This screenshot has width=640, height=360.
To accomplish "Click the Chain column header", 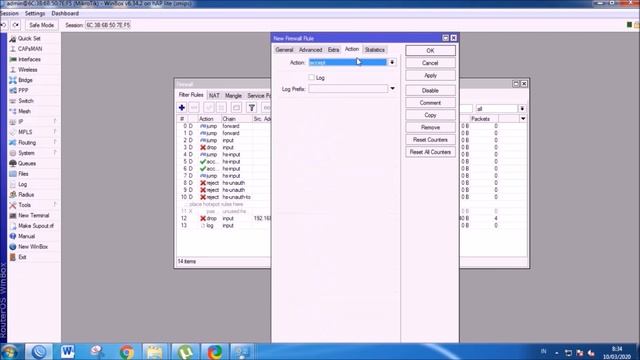I will [x=236, y=119].
